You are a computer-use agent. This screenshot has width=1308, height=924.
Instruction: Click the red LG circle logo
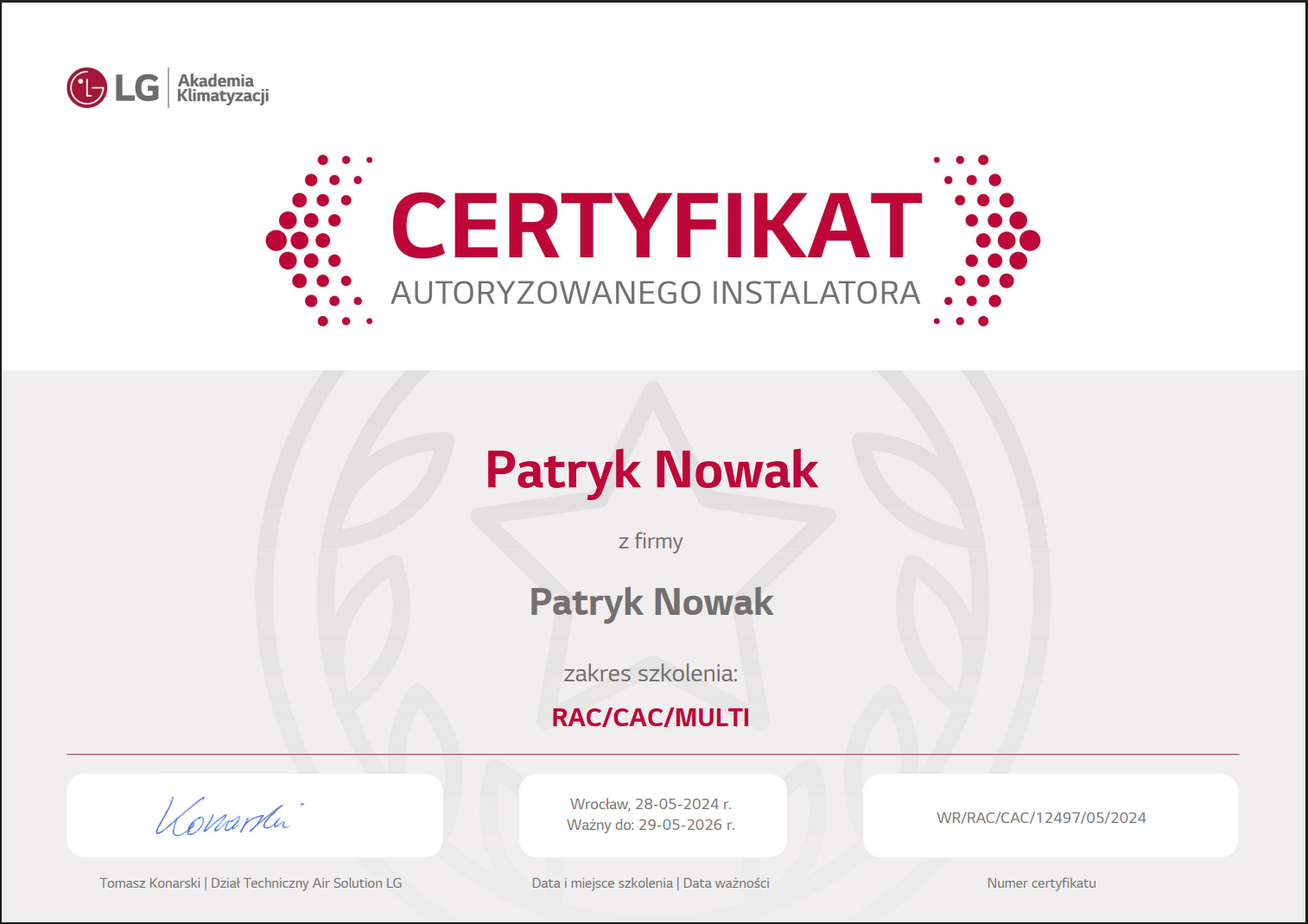[86, 87]
